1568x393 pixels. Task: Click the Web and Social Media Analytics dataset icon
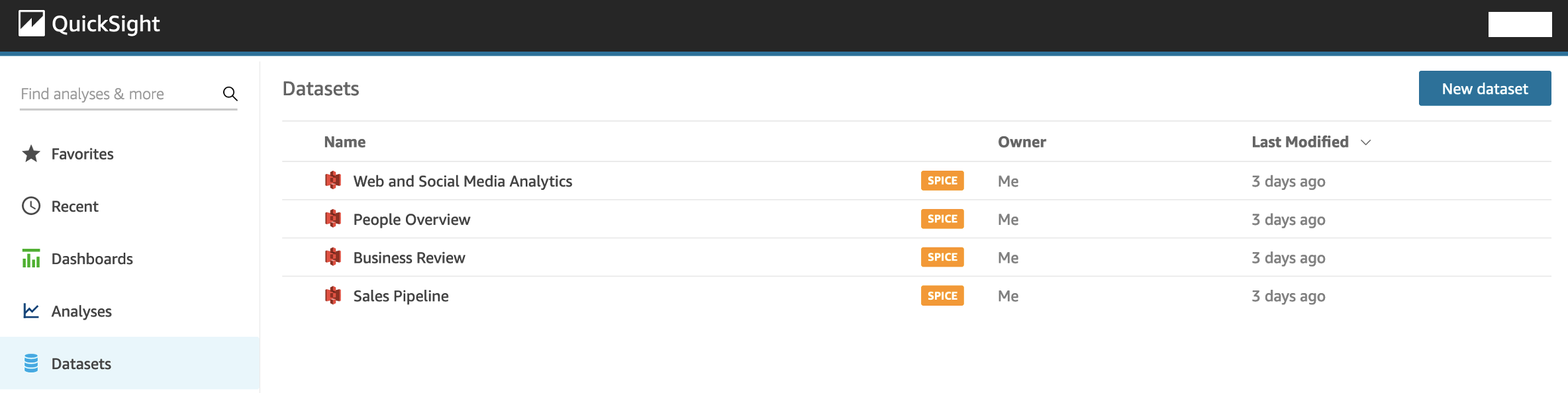333,181
